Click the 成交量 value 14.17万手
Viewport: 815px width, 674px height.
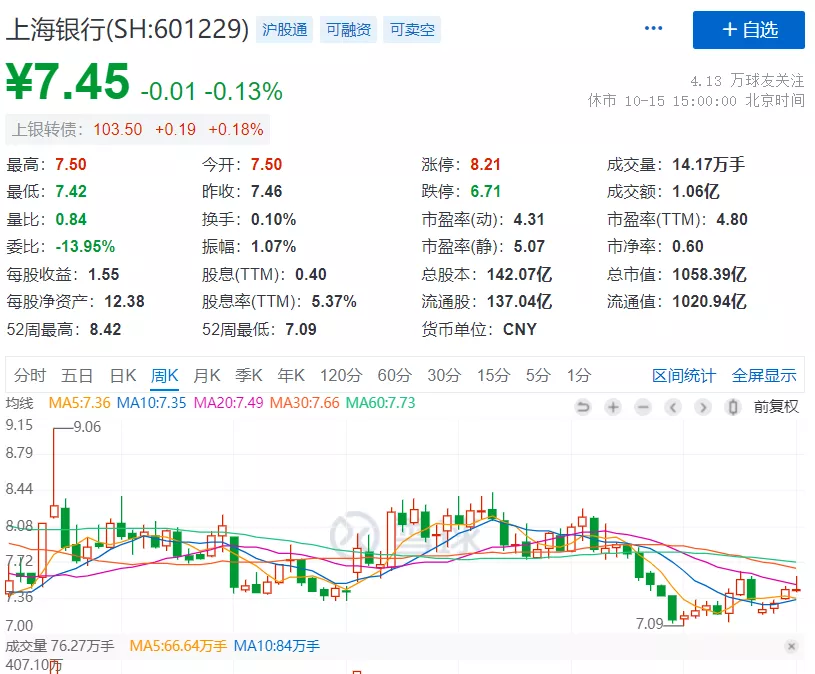pos(708,164)
